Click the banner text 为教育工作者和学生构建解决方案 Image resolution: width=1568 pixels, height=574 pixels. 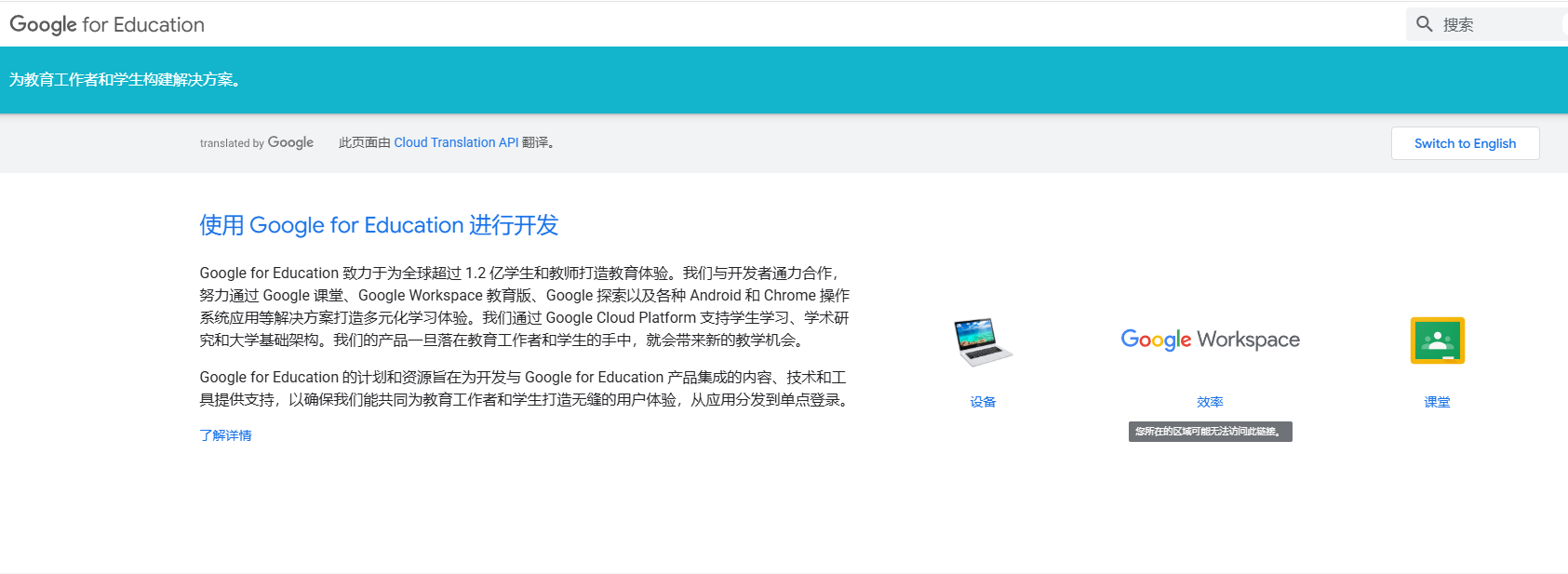coord(126,80)
